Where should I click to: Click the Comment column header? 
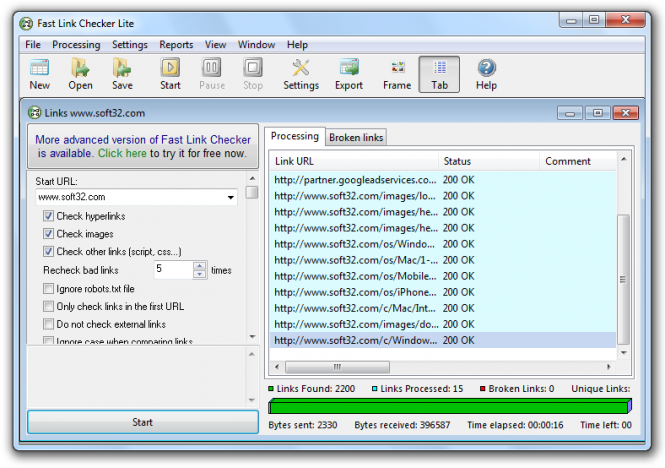click(578, 161)
